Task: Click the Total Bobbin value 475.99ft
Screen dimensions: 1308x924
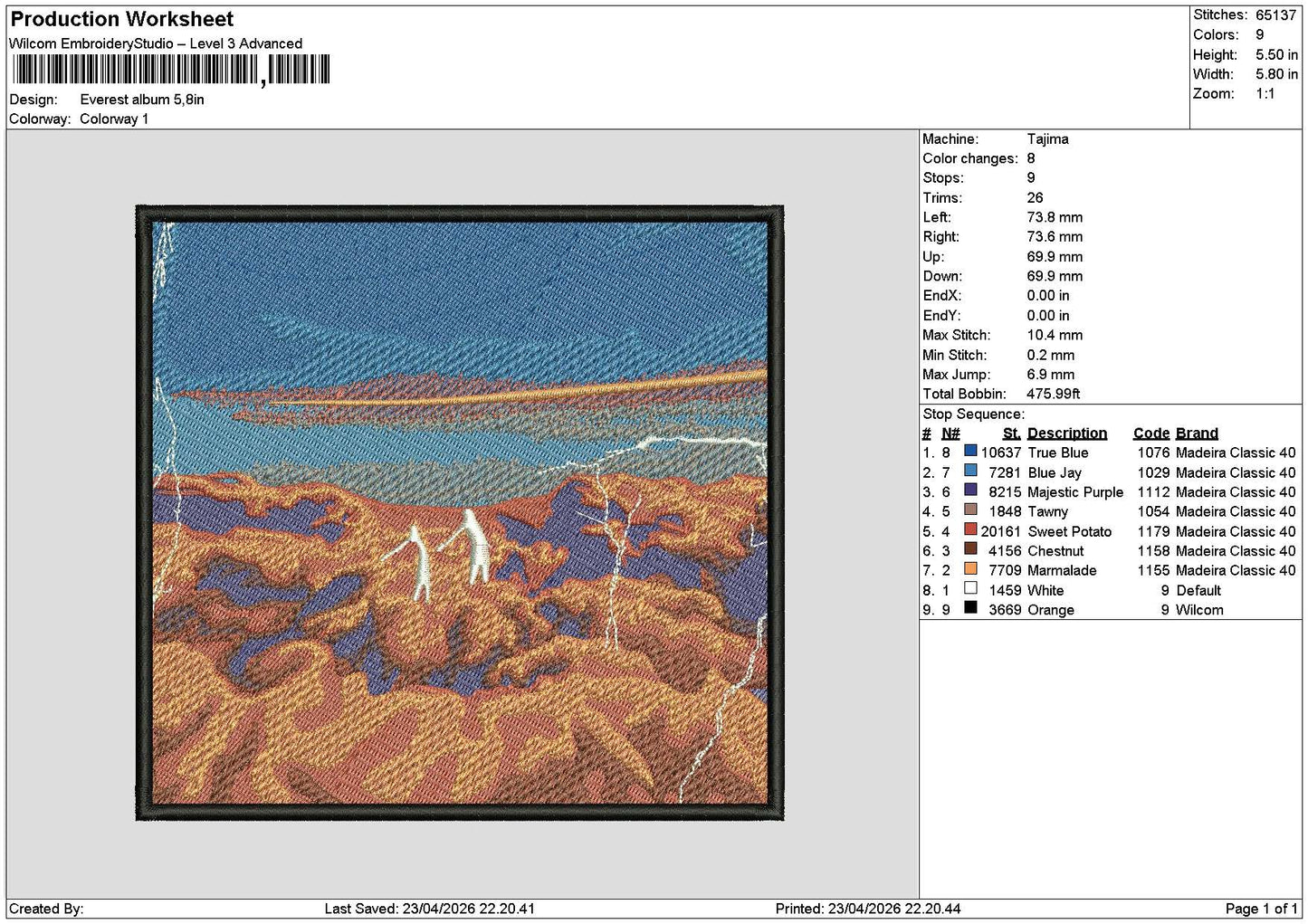Action: click(1054, 395)
